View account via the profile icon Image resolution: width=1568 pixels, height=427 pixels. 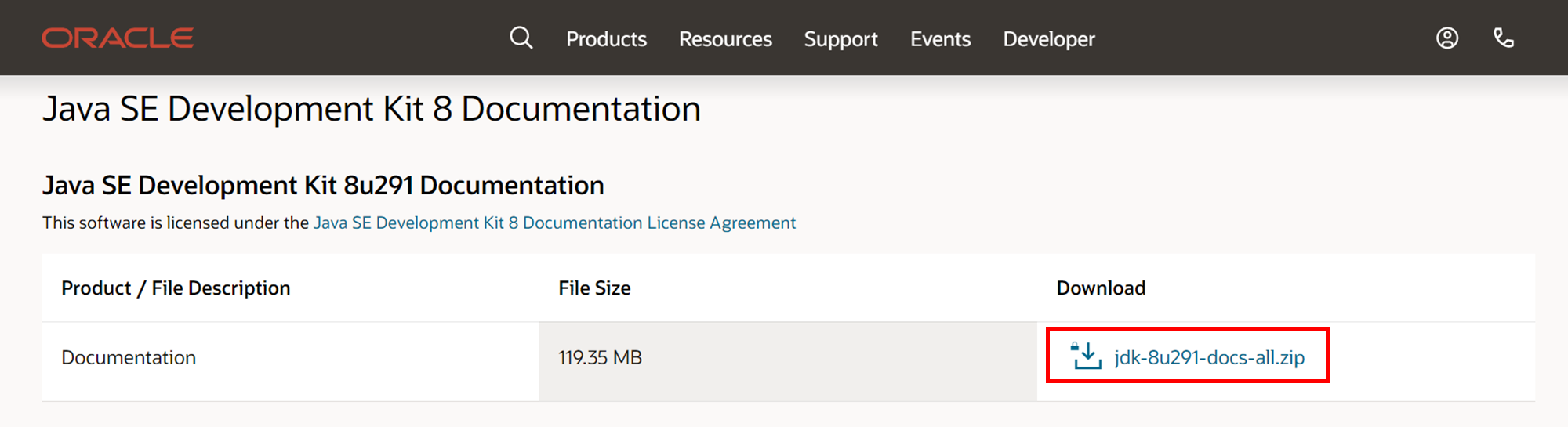[x=1447, y=38]
